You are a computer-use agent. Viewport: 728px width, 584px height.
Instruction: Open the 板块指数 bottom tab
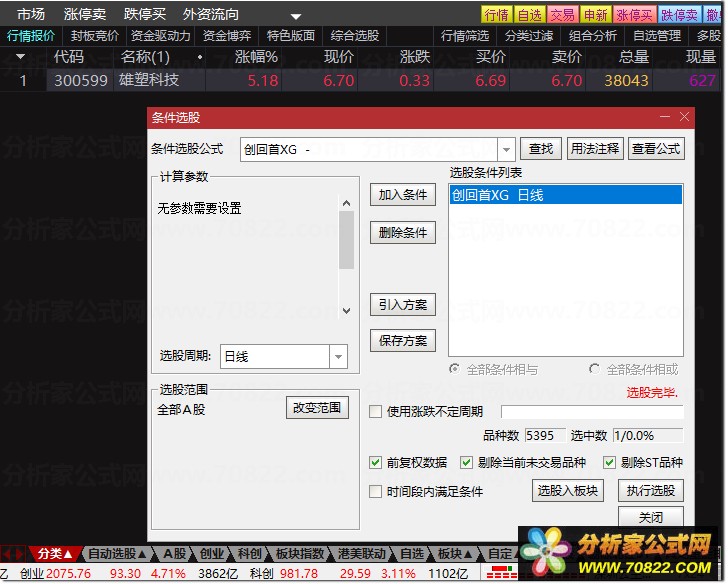[299, 554]
